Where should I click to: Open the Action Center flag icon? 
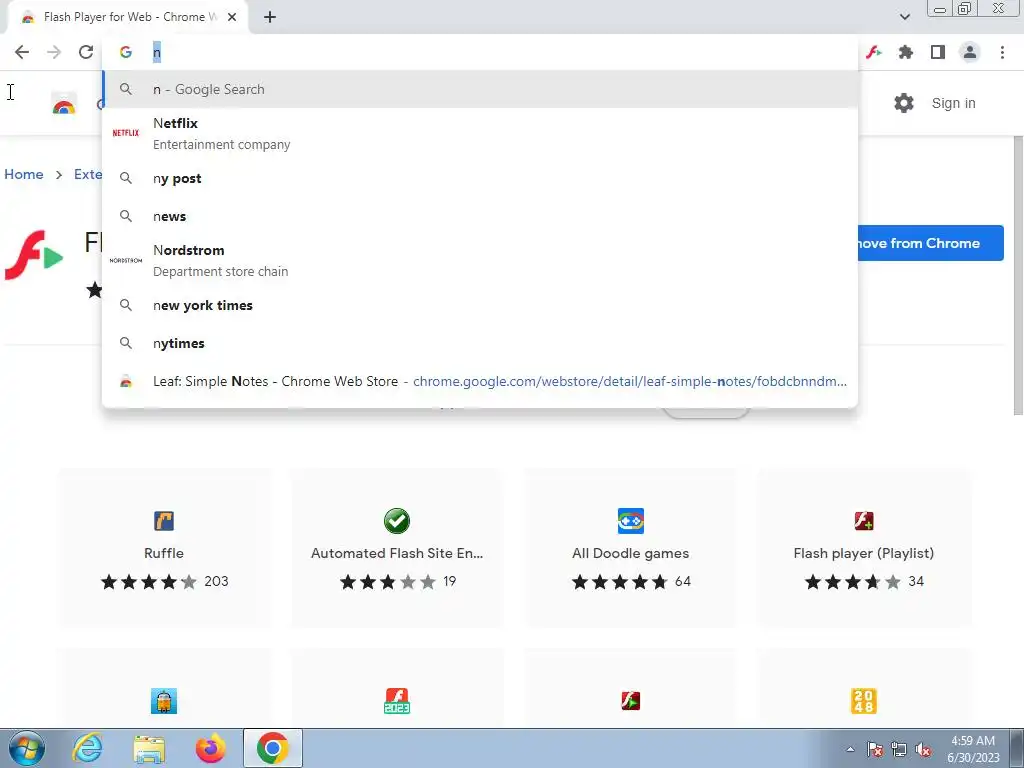click(x=875, y=750)
